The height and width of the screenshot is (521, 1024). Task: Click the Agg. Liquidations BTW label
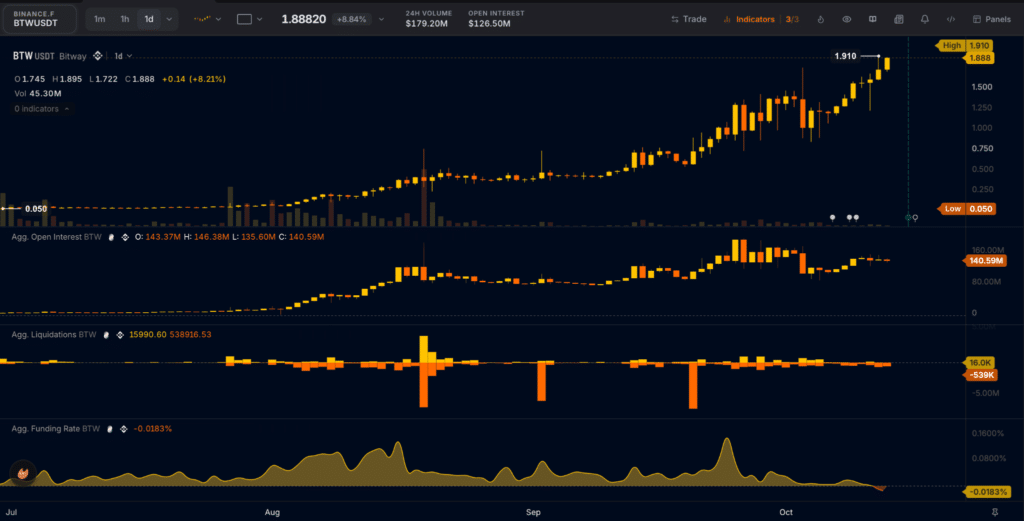(54, 334)
